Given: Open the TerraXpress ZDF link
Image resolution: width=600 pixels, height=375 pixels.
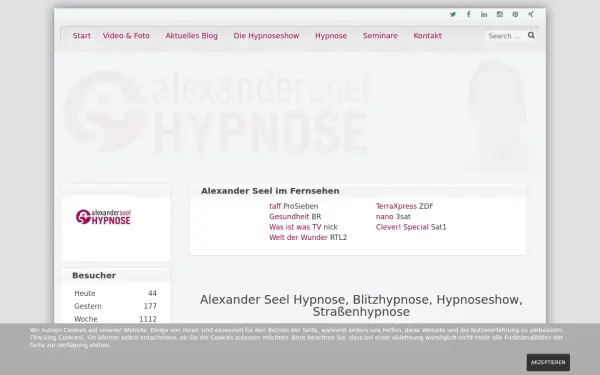Looking at the screenshot, I should point(396,206).
